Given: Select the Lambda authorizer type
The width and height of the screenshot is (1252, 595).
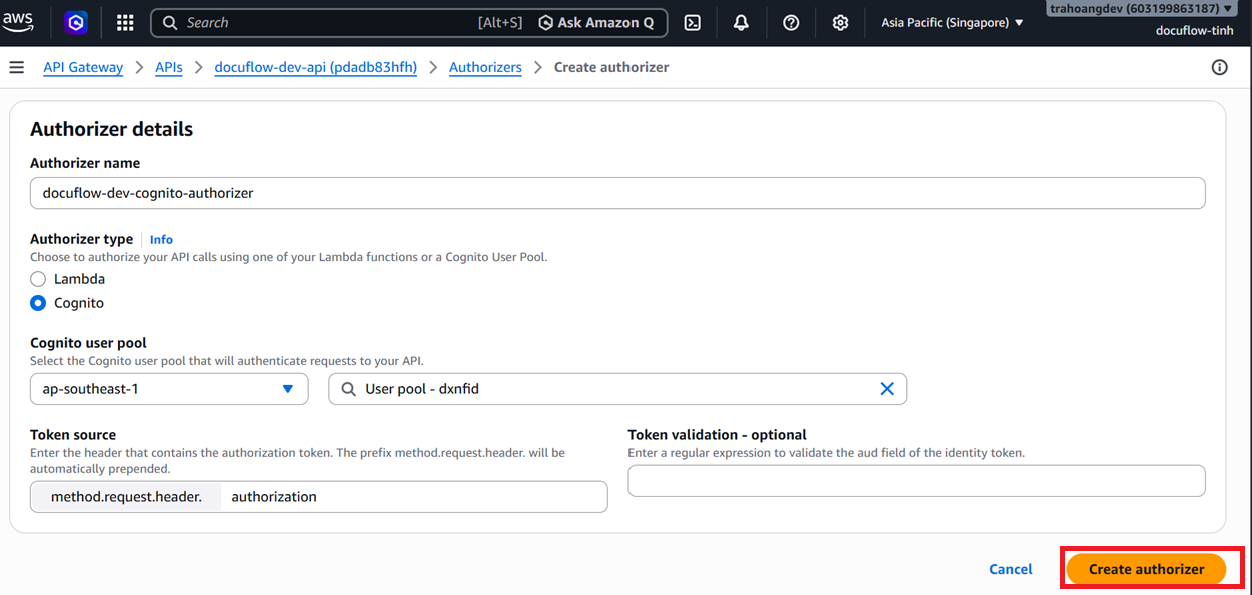Looking at the screenshot, I should [x=38, y=279].
